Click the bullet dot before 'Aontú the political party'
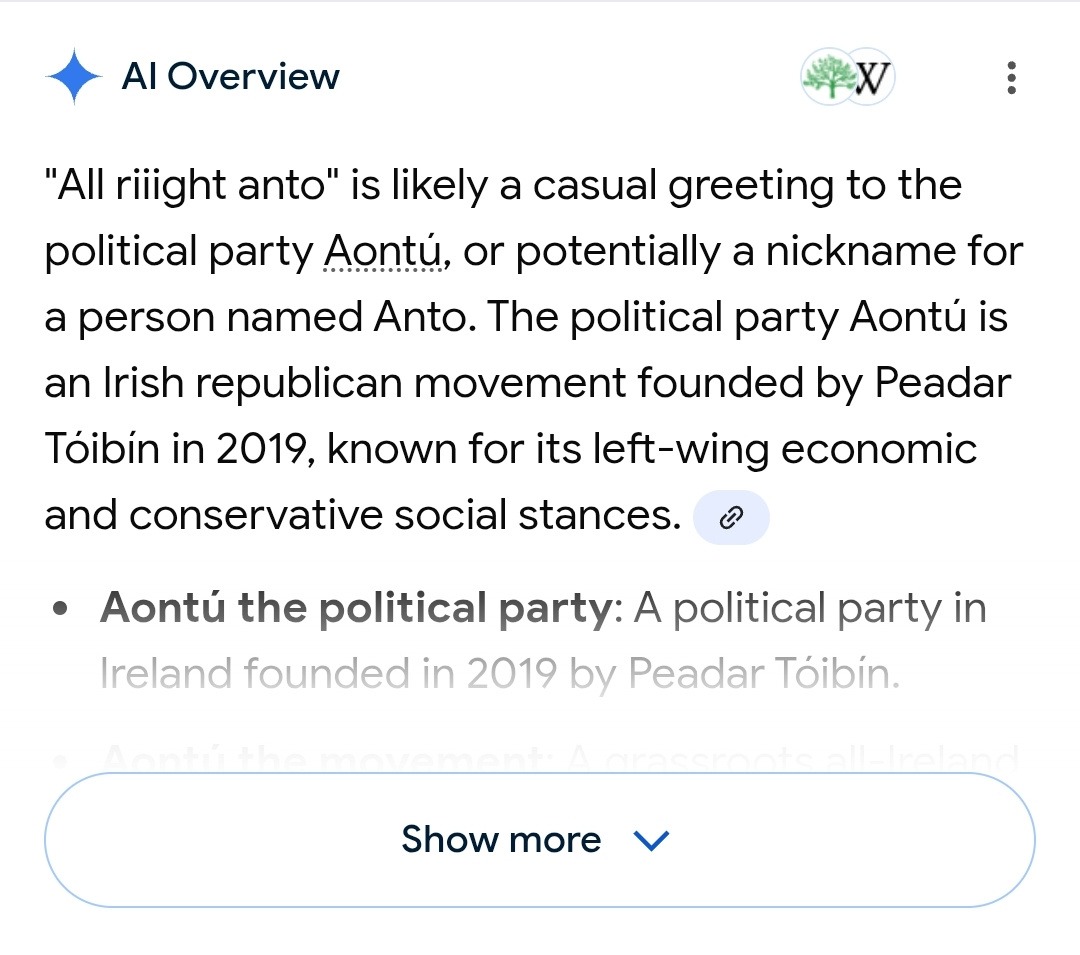The width and height of the screenshot is (1080, 955). [62, 609]
